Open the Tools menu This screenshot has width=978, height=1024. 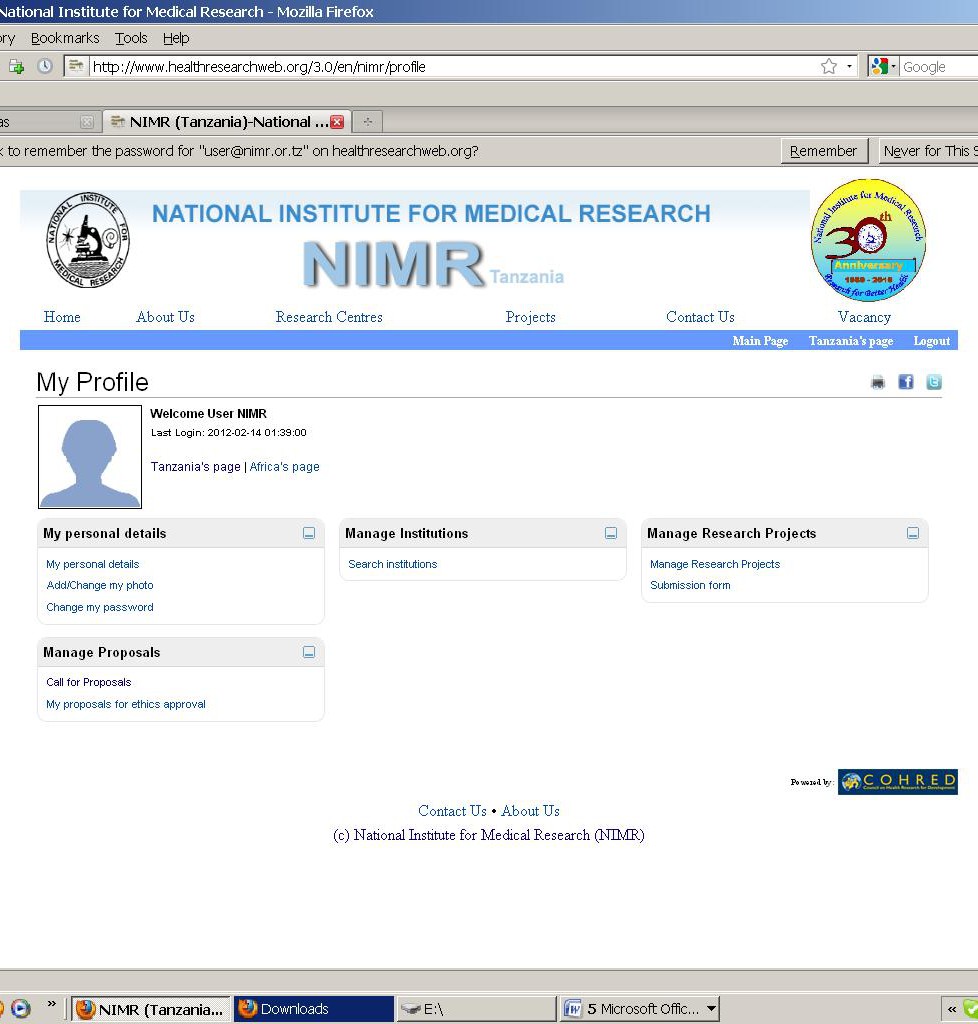tap(131, 38)
